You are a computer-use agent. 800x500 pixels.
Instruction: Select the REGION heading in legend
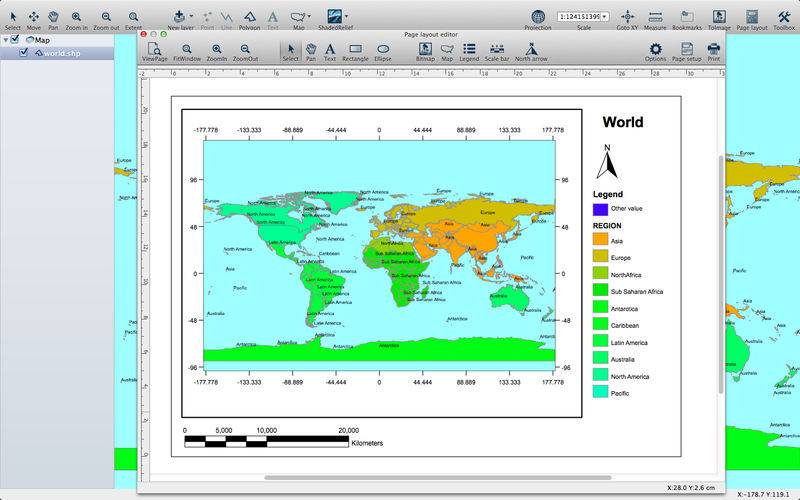click(x=607, y=226)
